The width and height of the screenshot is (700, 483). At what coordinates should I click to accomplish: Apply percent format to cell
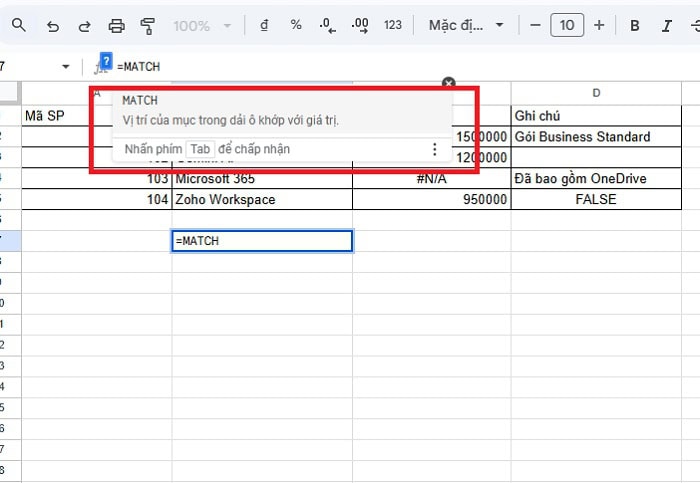tap(296, 25)
